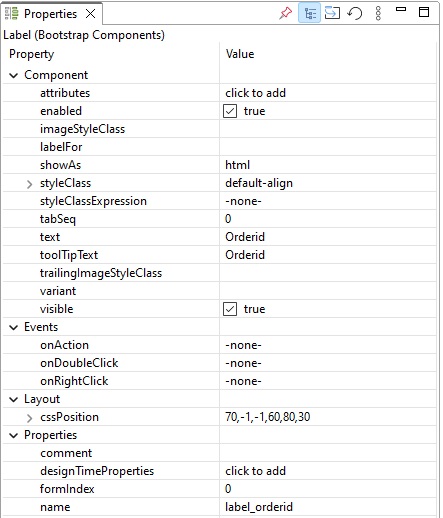Expand the cssPosition property row
Image resolution: width=443 pixels, height=518 pixels.
point(29,418)
